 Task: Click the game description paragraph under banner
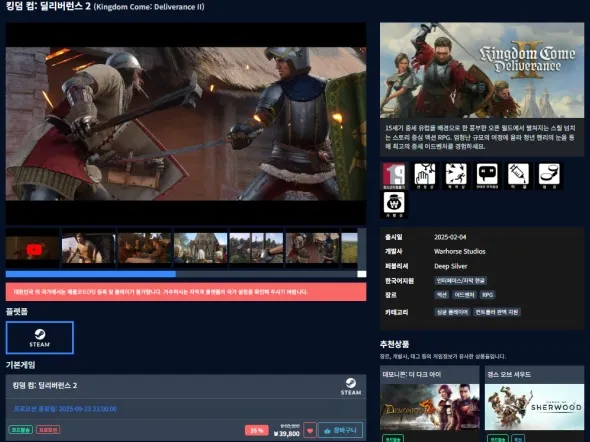pyautogui.click(x=480, y=137)
